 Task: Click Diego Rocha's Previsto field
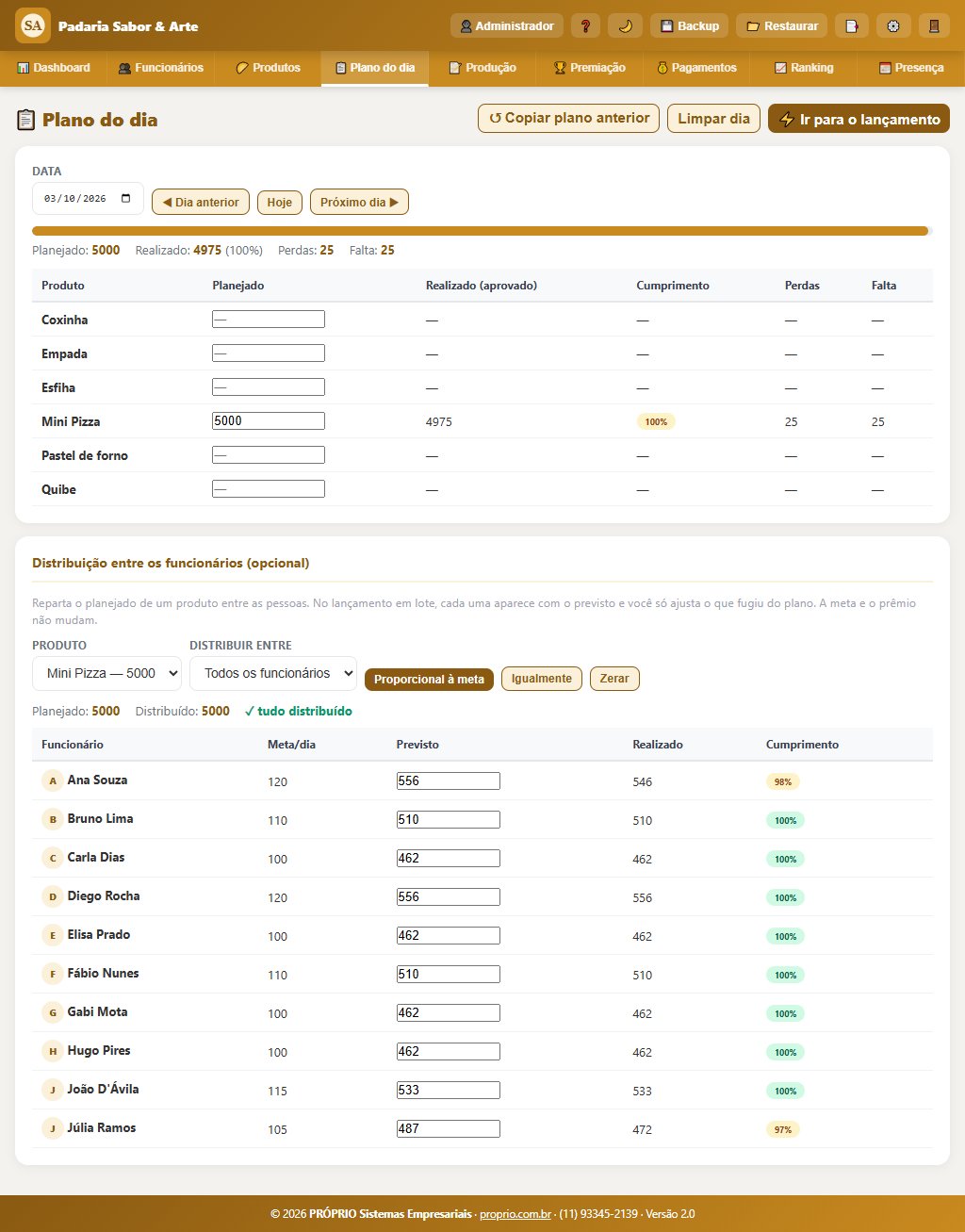click(x=449, y=896)
